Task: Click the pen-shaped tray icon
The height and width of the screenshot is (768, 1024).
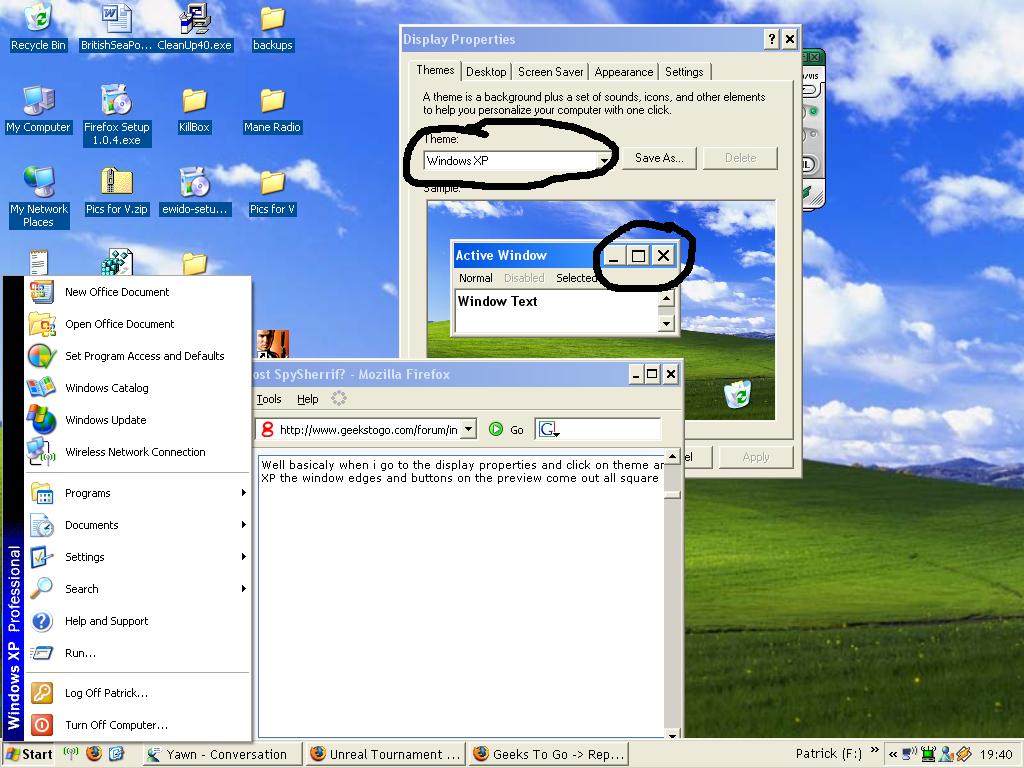Action: click(964, 754)
